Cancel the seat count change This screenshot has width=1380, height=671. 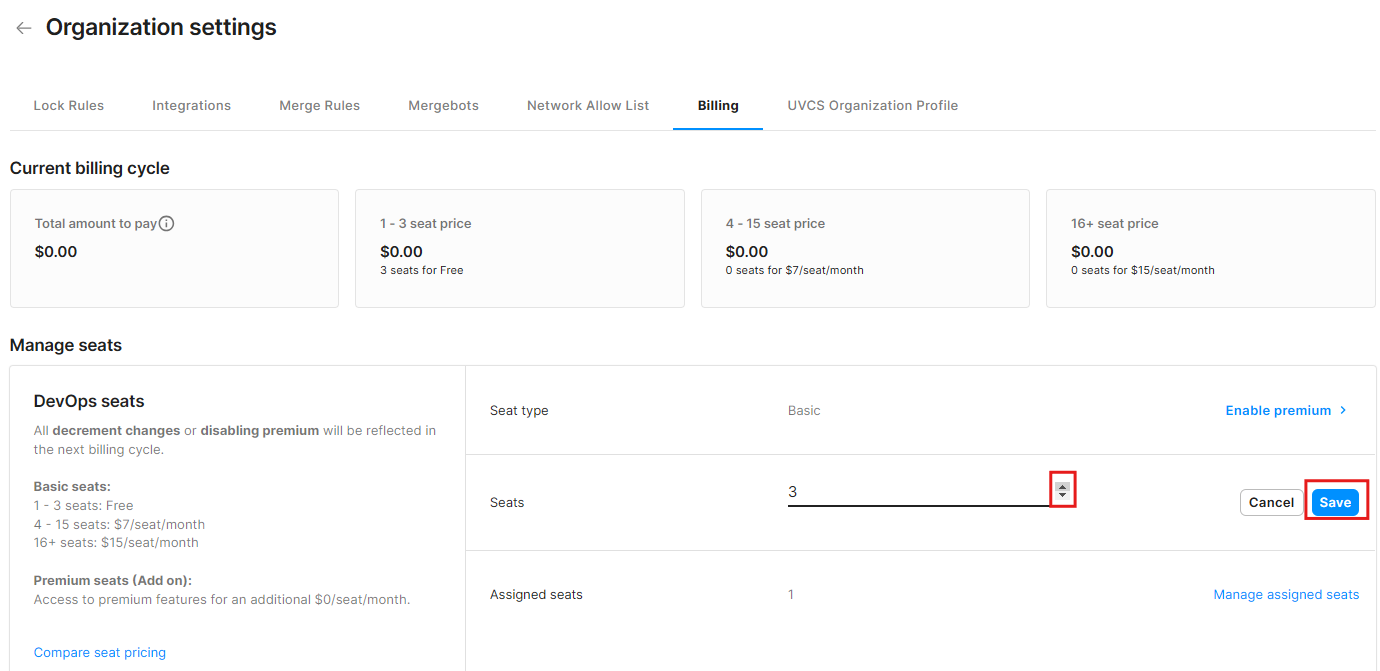point(1271,502)
